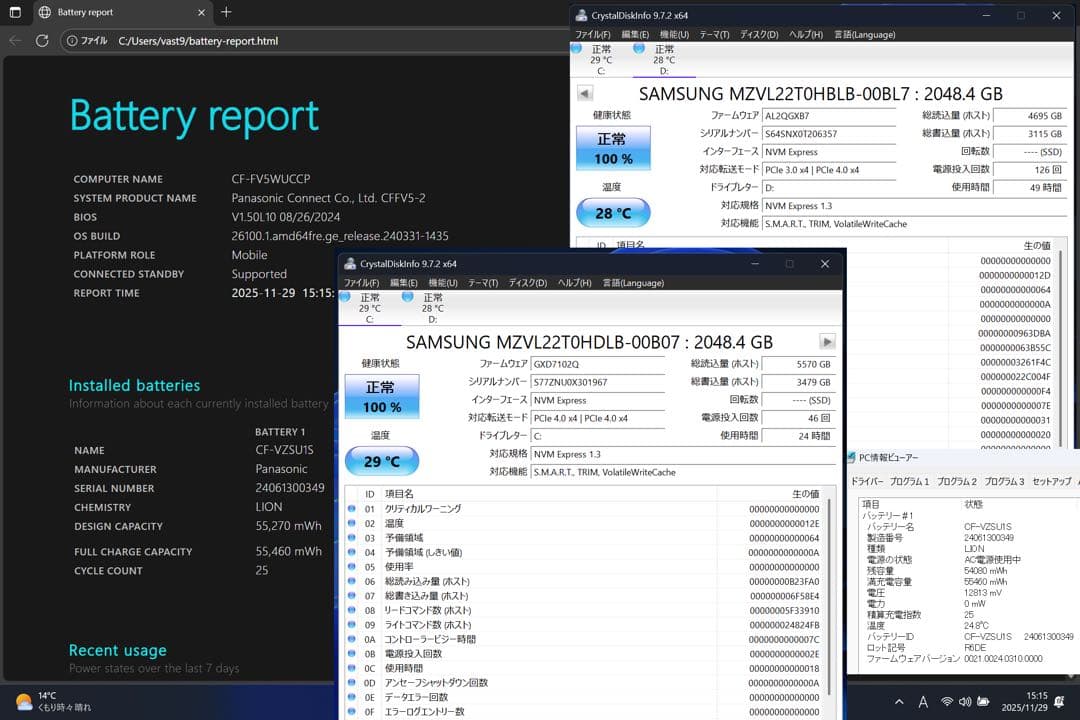Click the 正常 100% health status button
Screen dimensions: 1080x720
pos(381,396)
